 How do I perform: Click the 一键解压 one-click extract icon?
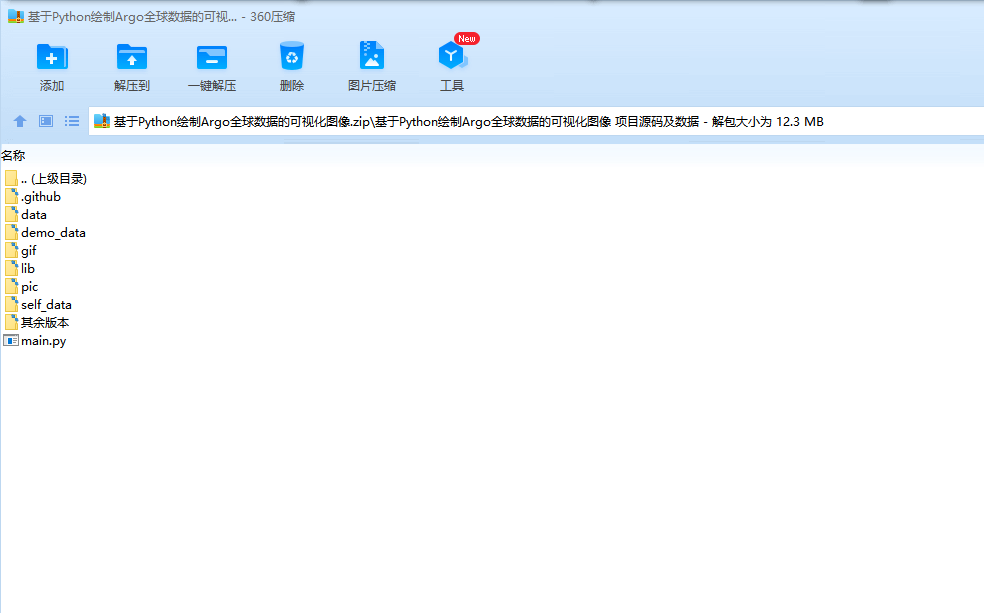tap(211, 58)
